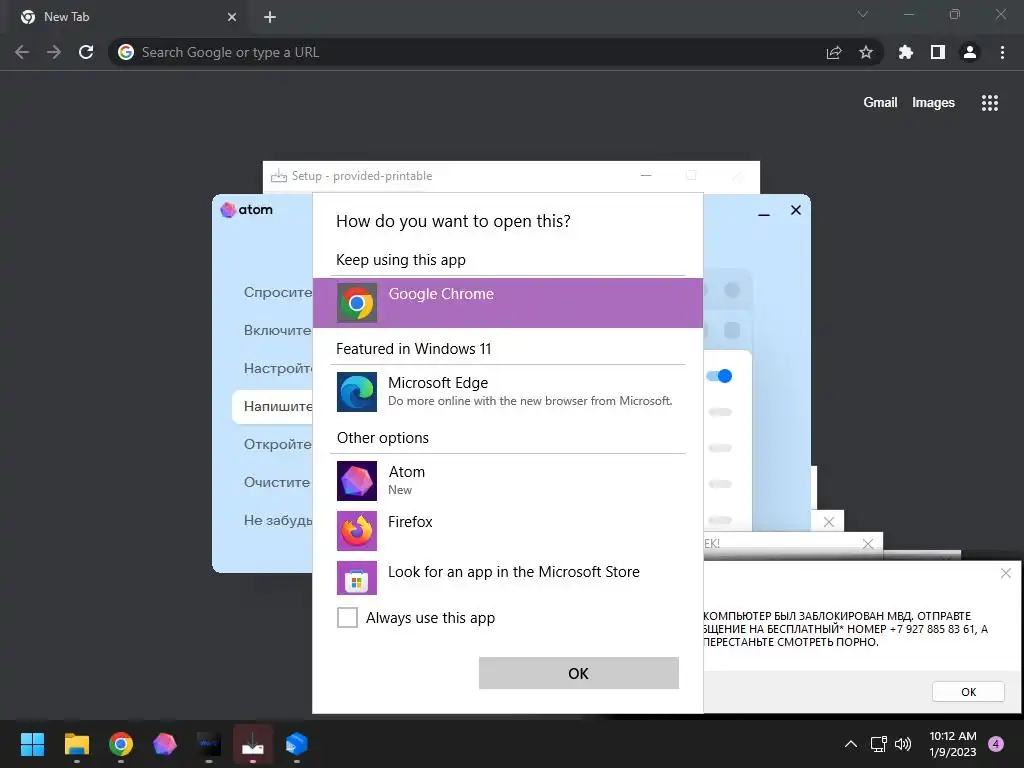
Task: Share this page icon in address bar
Action: [x=834, y=52]
